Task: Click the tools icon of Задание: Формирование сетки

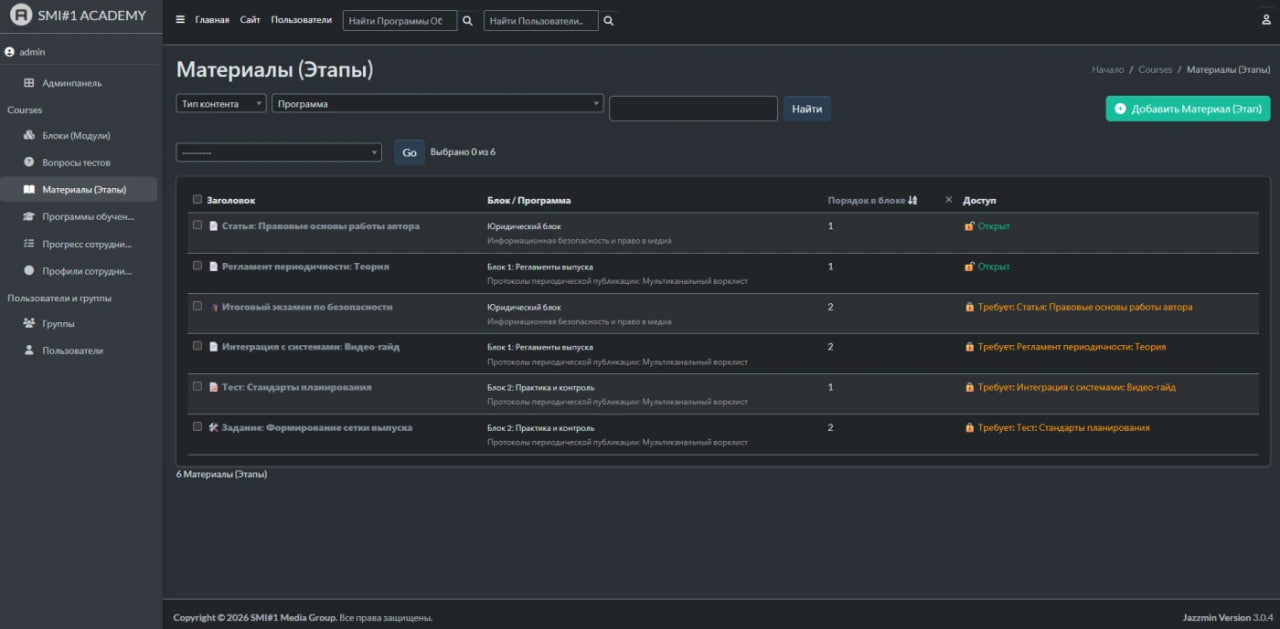Action: pos(213,428)
